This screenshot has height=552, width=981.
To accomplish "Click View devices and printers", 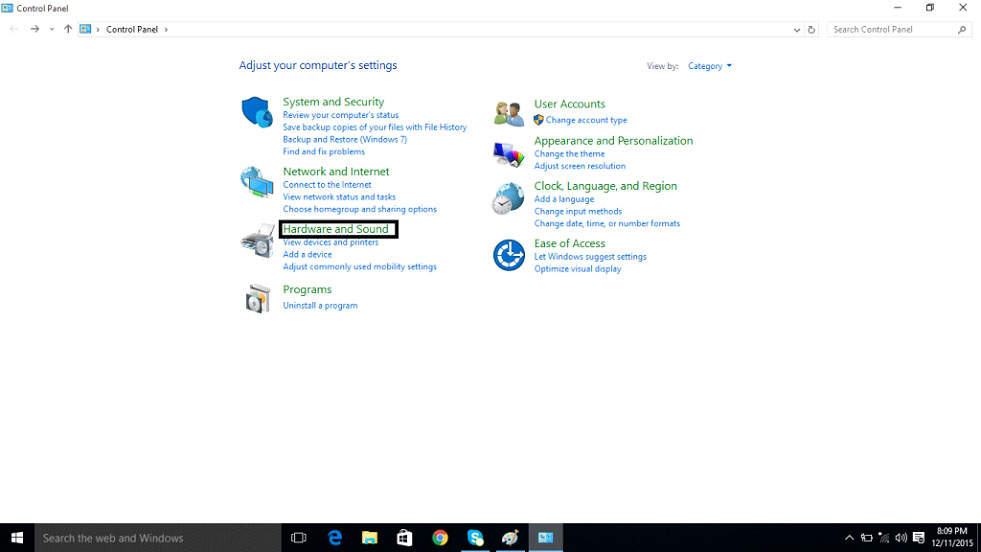I will [330, 242].
